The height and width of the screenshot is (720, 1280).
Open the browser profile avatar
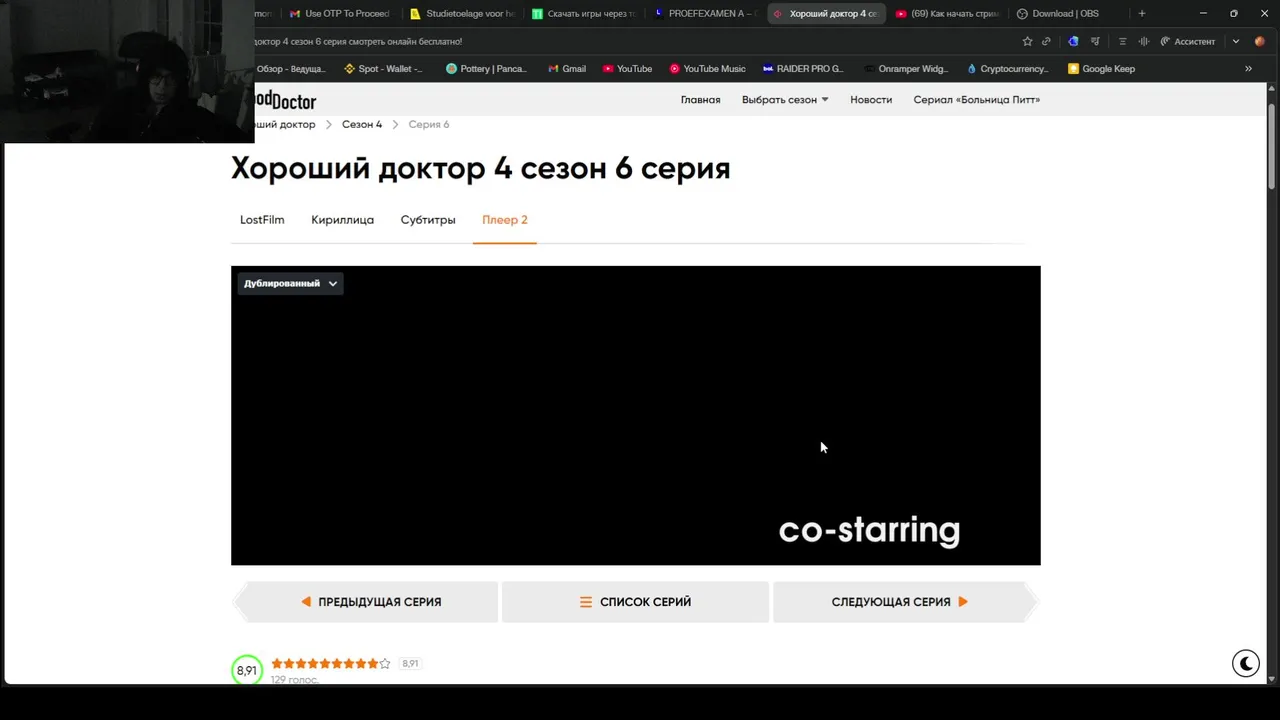tap(1259, 41)
